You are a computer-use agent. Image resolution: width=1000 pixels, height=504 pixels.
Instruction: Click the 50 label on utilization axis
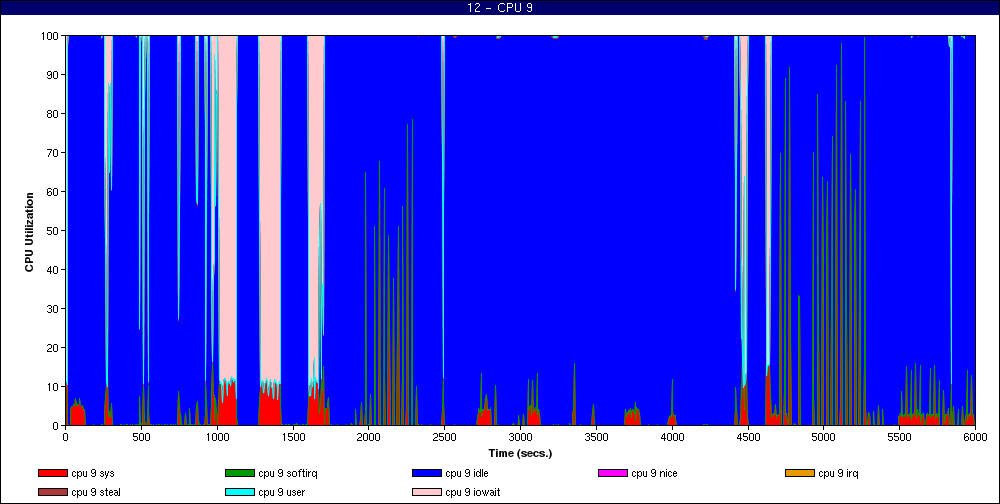click(x=53, y=230)
